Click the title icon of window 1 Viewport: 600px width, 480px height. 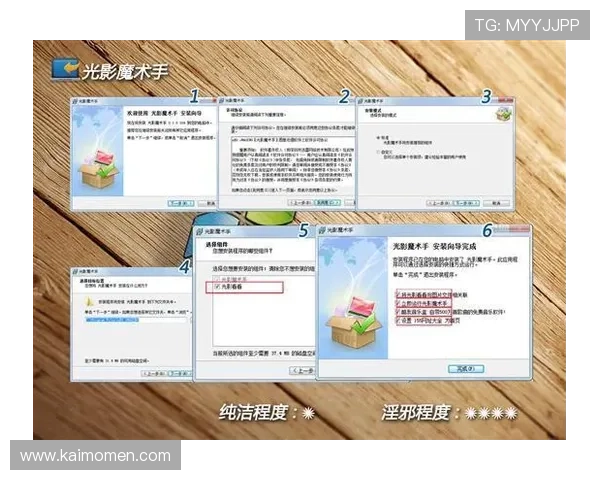75,101
